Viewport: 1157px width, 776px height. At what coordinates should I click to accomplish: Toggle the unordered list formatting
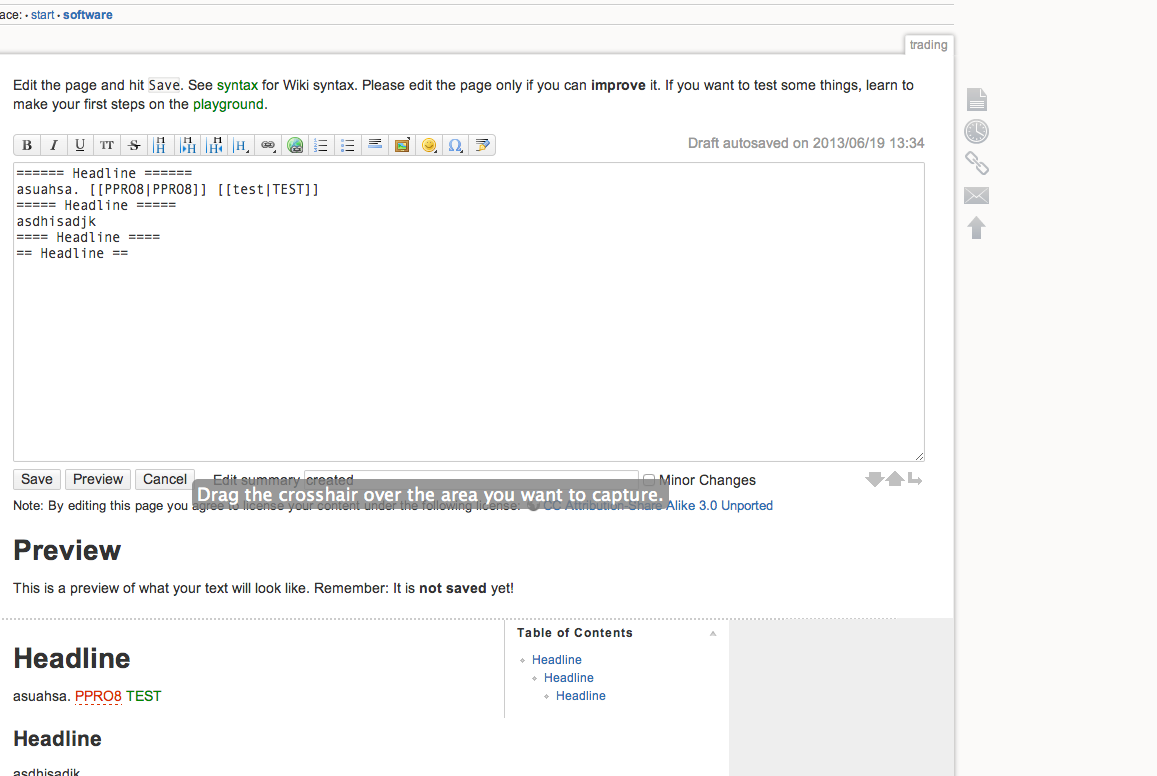click(x=347, y=145)
